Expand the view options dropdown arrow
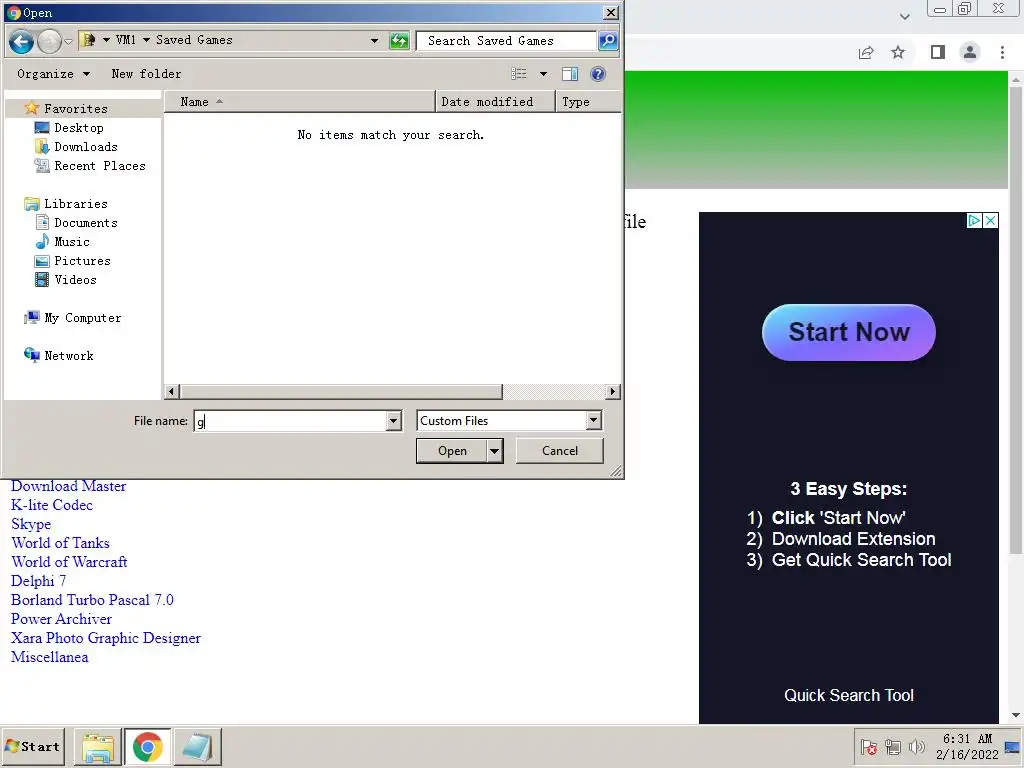This screenshot has height=768, width=1024. (543, 74)
